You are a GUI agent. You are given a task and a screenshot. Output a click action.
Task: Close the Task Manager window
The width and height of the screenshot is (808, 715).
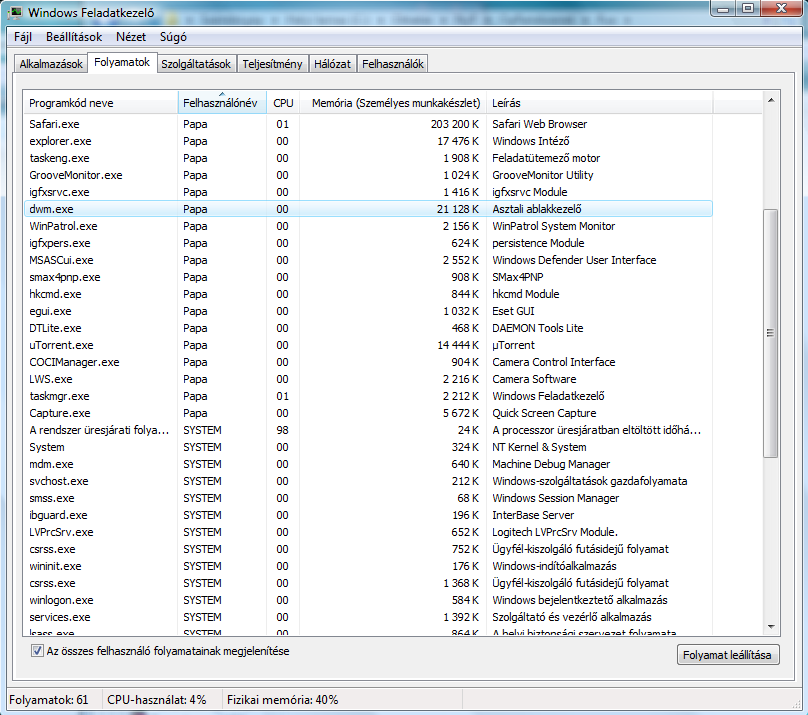(x=781, y=8)
